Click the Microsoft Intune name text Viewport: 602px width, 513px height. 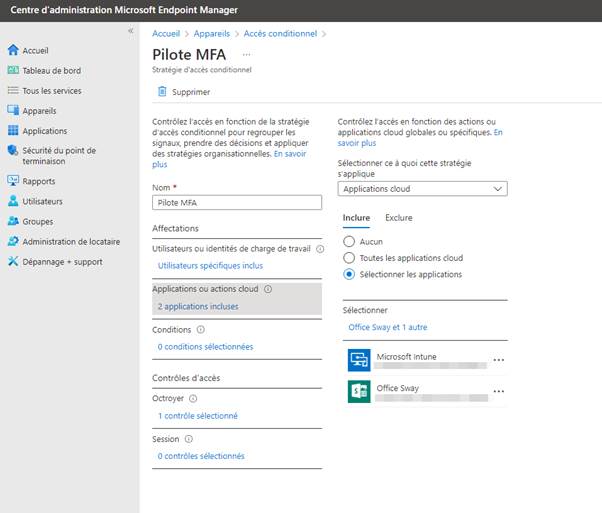(x=406, y=357)
